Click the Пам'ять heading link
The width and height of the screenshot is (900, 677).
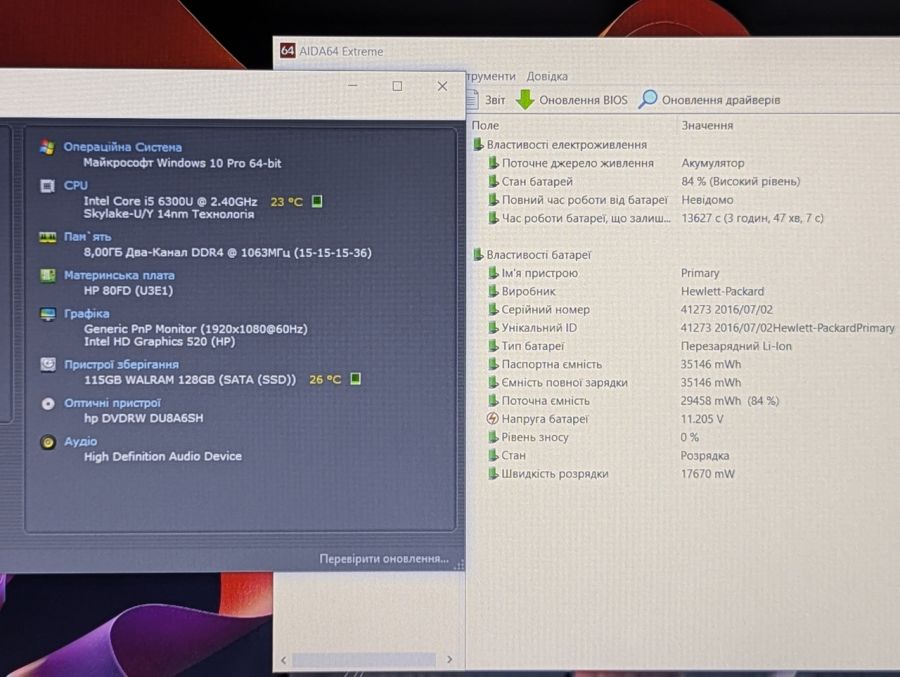[87, 236]
